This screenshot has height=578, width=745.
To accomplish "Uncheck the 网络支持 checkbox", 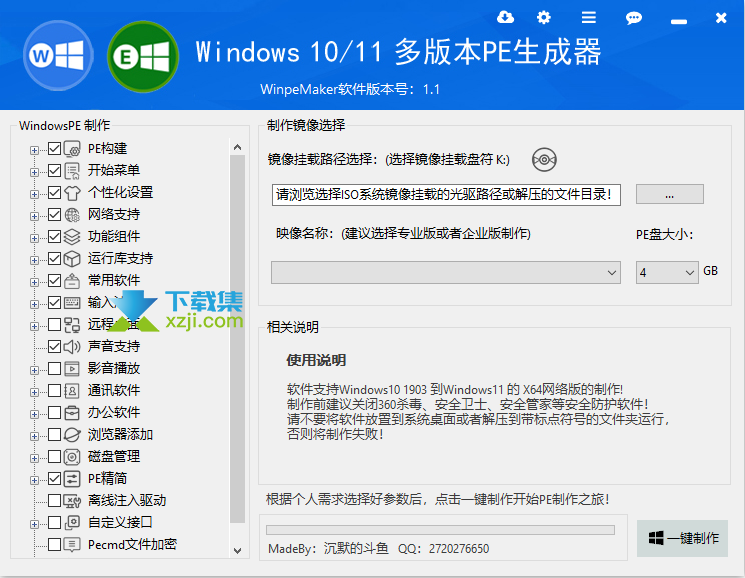I will pos(55,215).
